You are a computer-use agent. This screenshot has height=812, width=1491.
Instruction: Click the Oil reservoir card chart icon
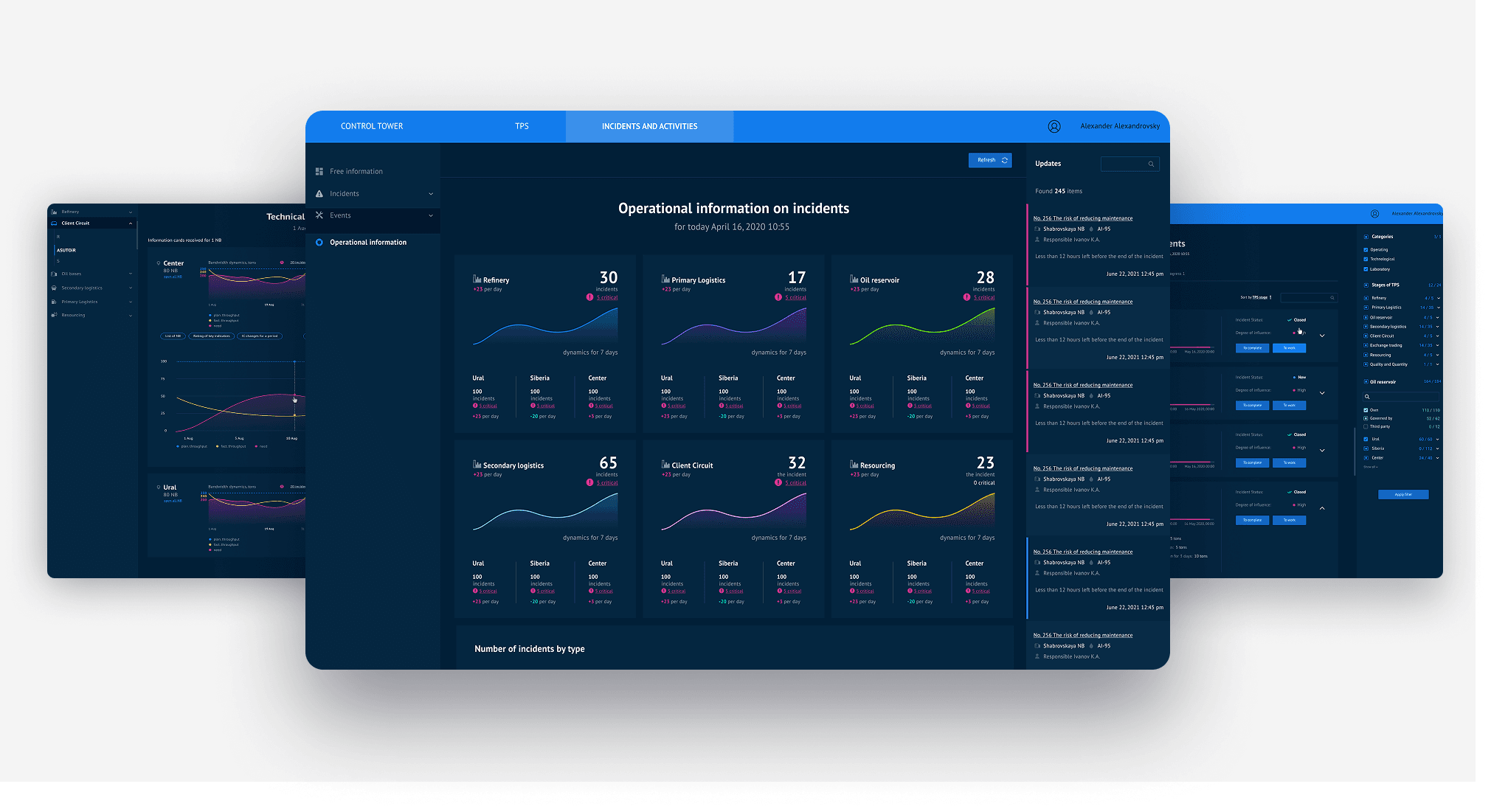click(854, 280)
